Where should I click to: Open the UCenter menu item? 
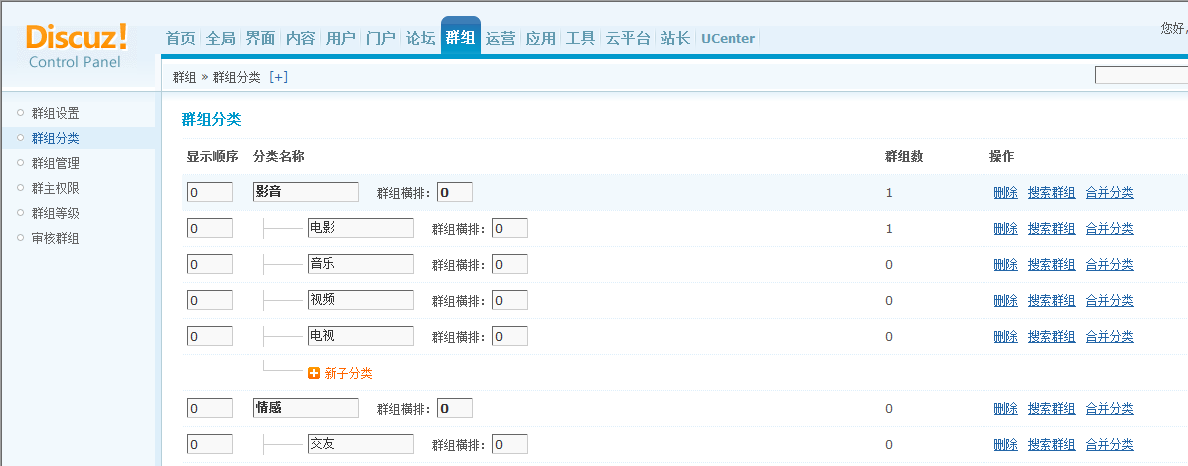pos(728,38)
